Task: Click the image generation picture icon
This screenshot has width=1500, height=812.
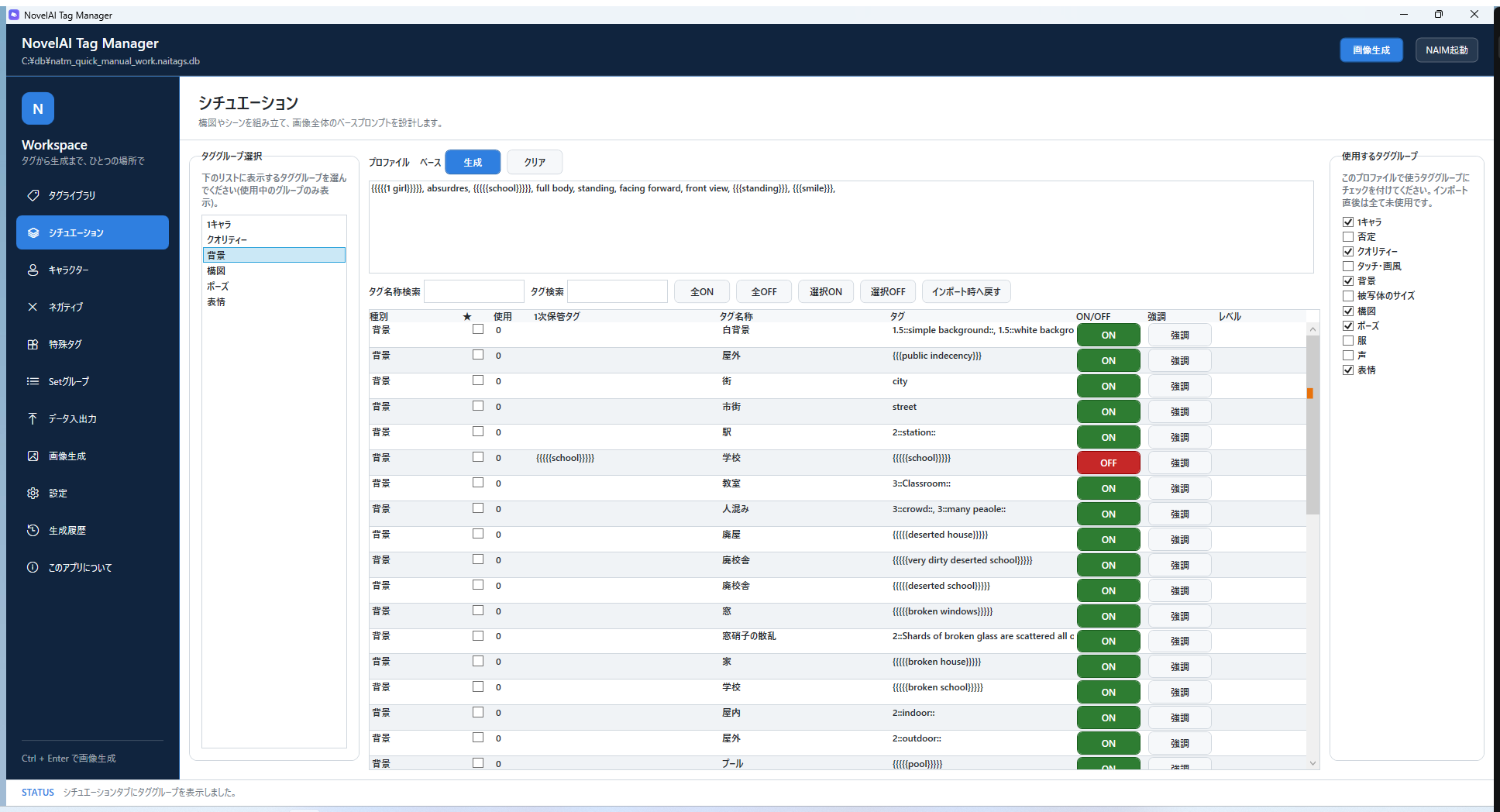Action: tap(33, 456)
